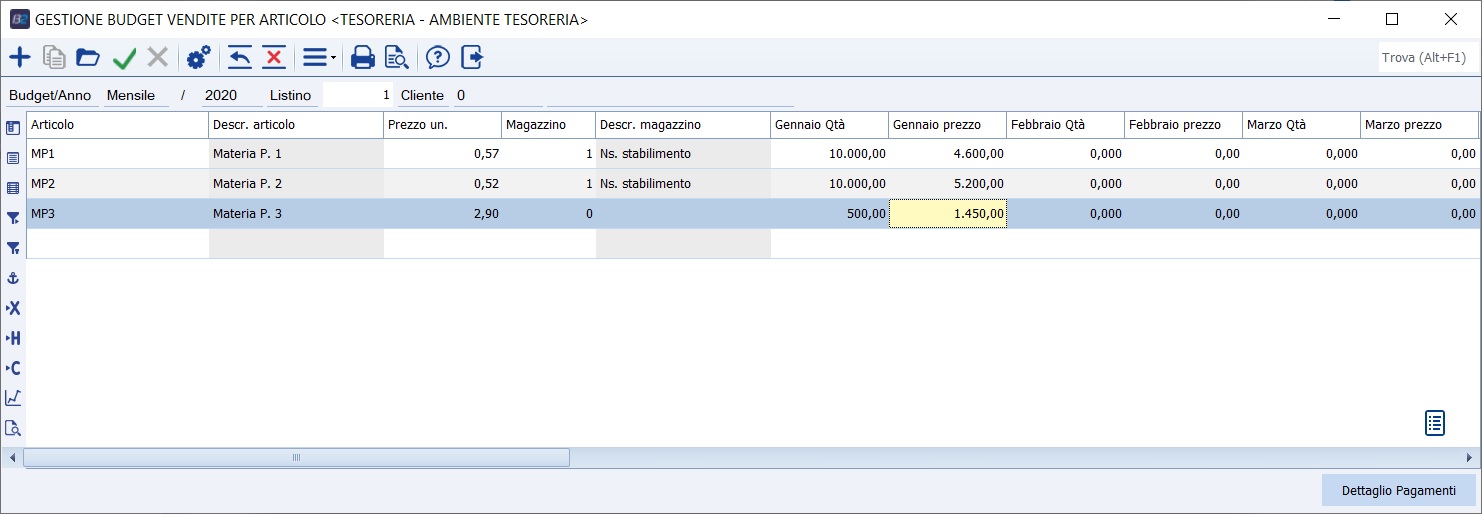
Task: Click the upper filter funnel sidebar icon
Action: click(13, 218)
